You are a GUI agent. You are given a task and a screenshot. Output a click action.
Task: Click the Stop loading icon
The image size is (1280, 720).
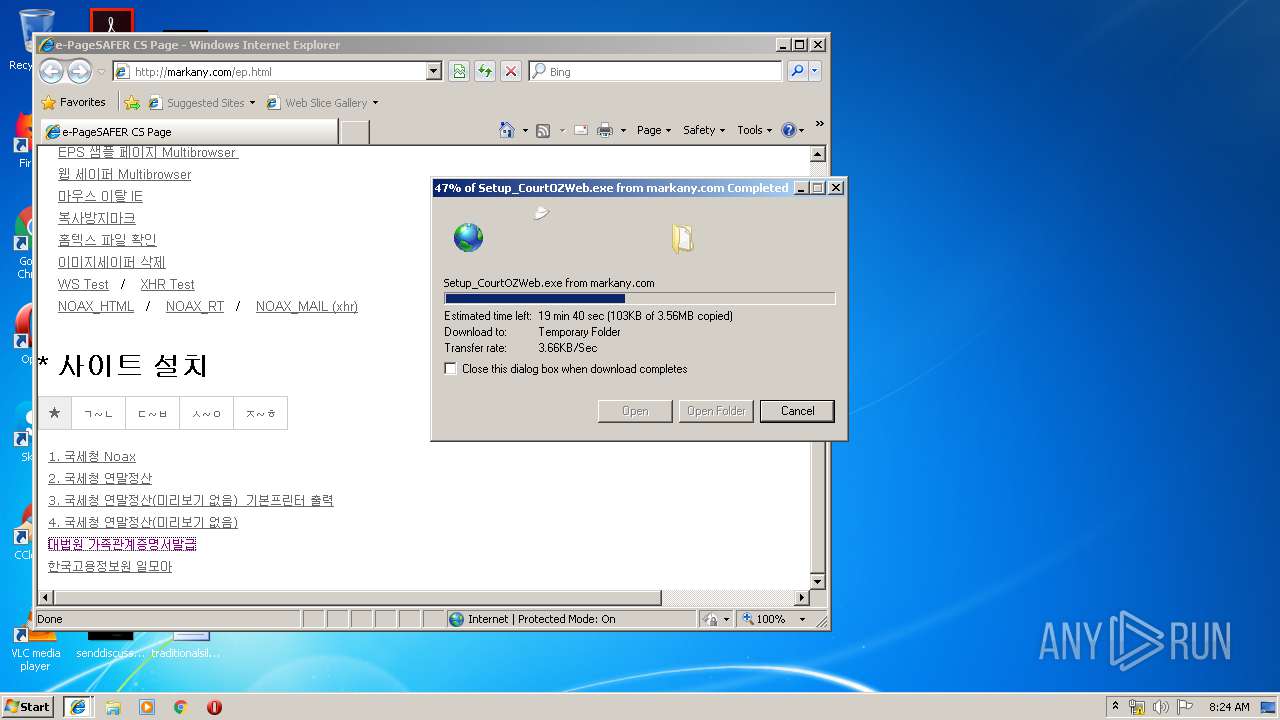[511, 71]
